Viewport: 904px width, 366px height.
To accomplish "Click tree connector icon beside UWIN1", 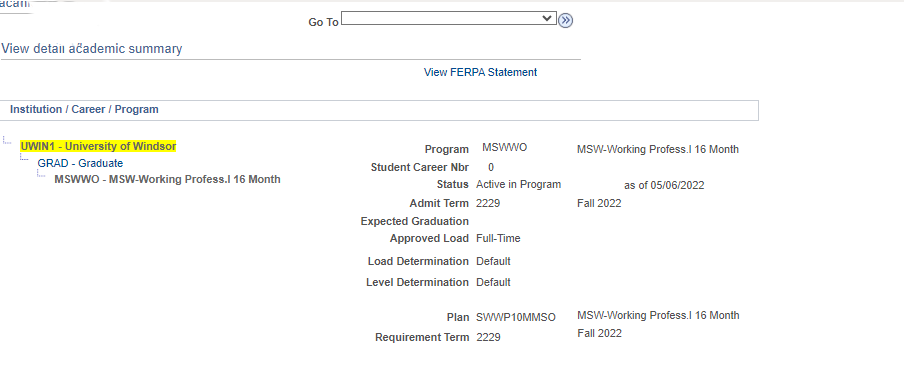I will click(7, 140).
